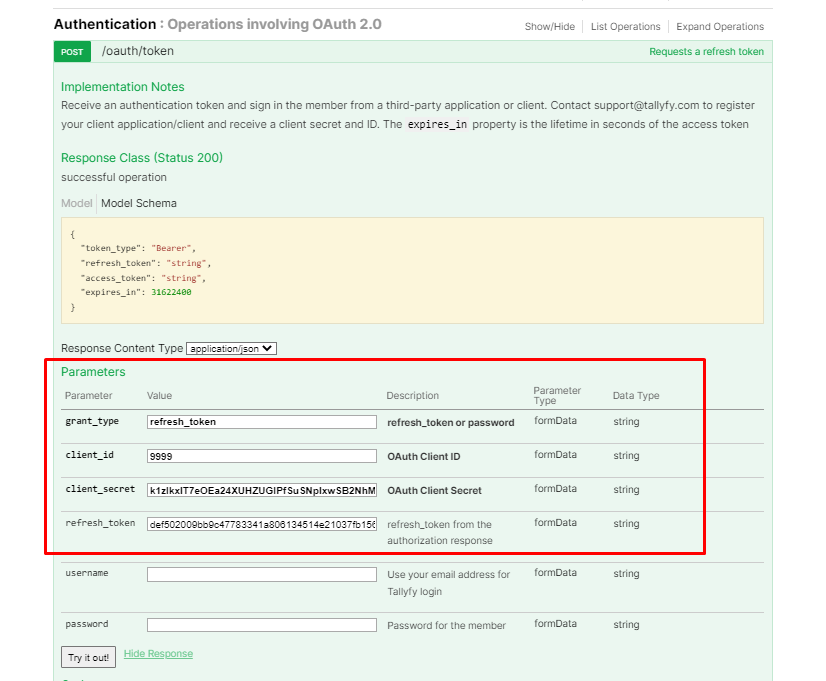Select the refresh_token input field

261,523
